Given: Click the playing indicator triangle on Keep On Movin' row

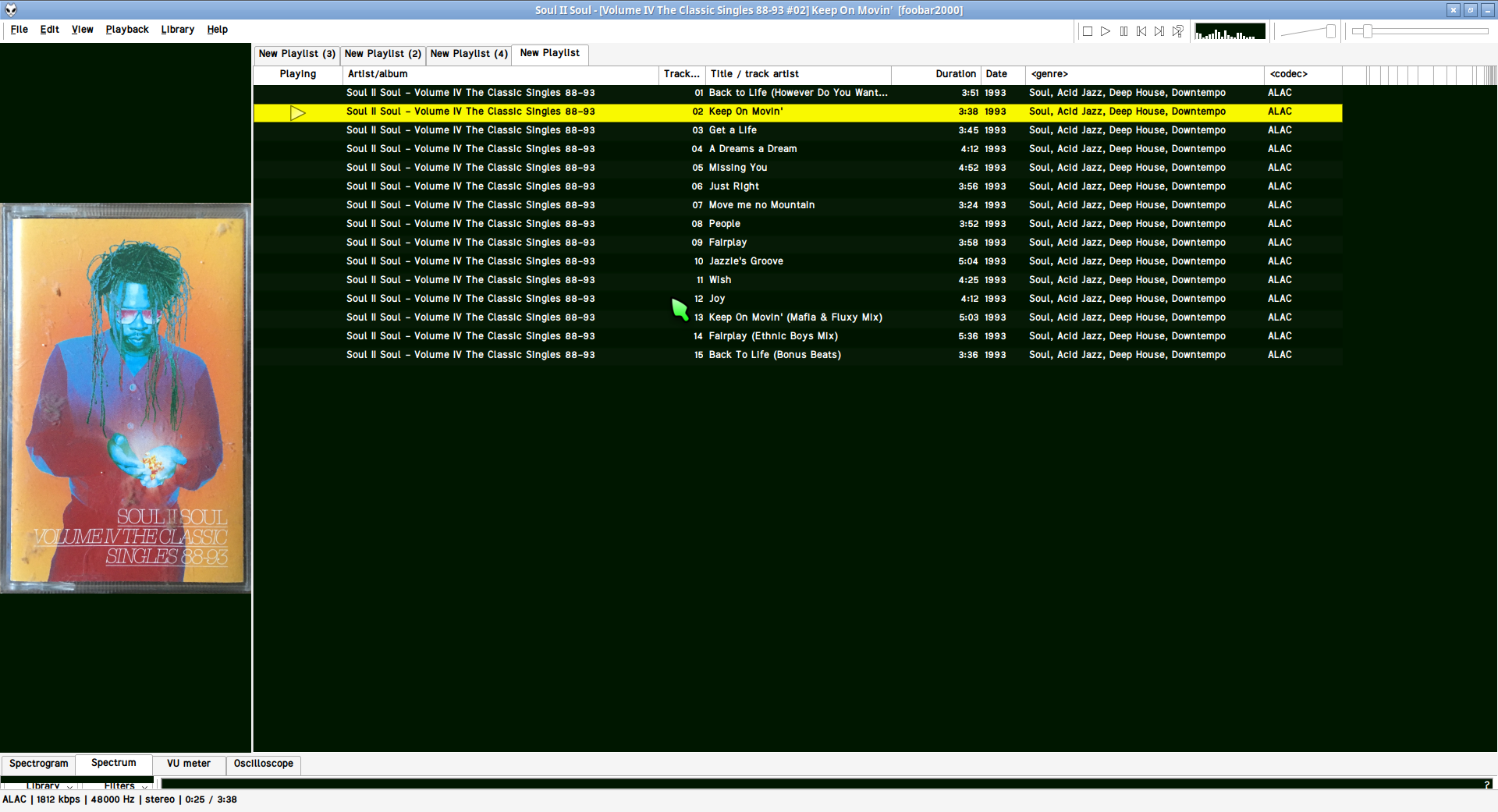Looking at the screenshot, I should (297, 113).
